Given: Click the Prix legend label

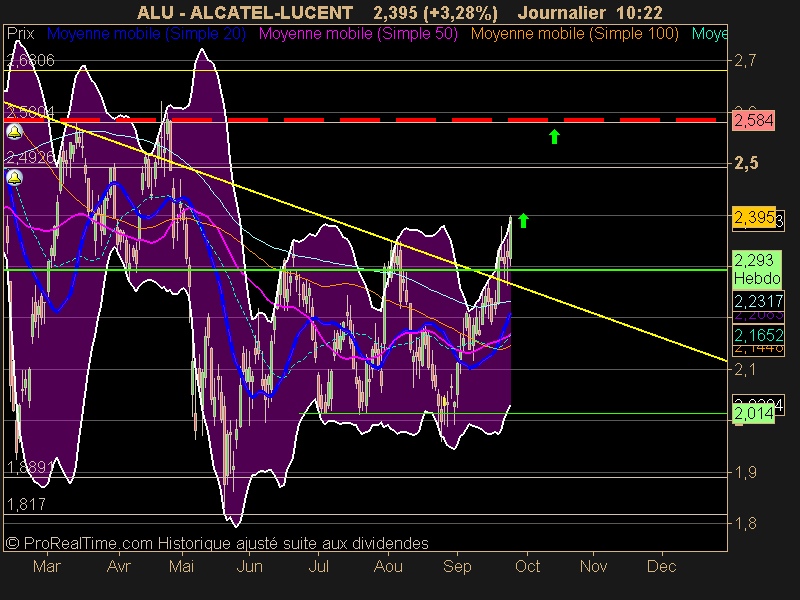Looking at the screenshot, I should (x=20, y=34).
